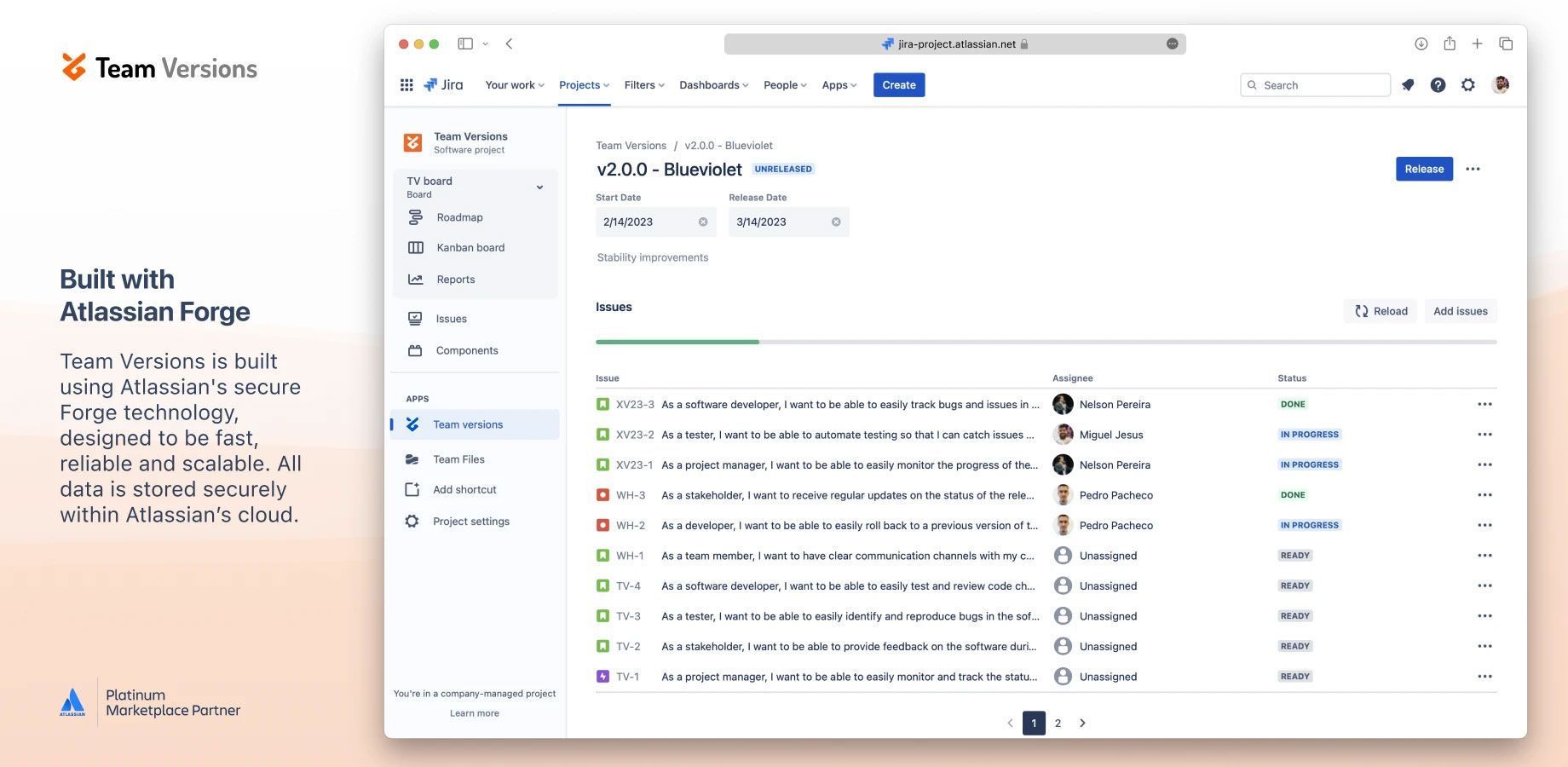The image size is (1568, 767).
Task: Open issue key XV23-2
Action: (635, 435)
